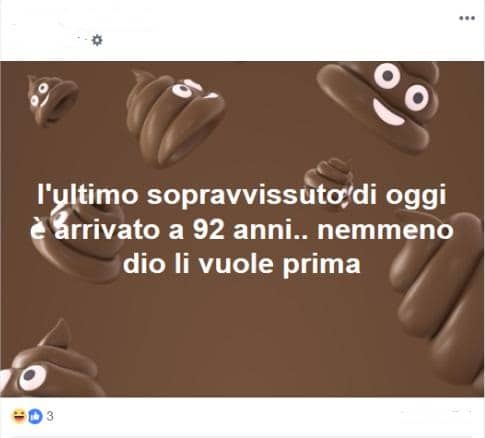
Task: Click the poop emoji in bottom-left corner
Action: click(50, 362)
